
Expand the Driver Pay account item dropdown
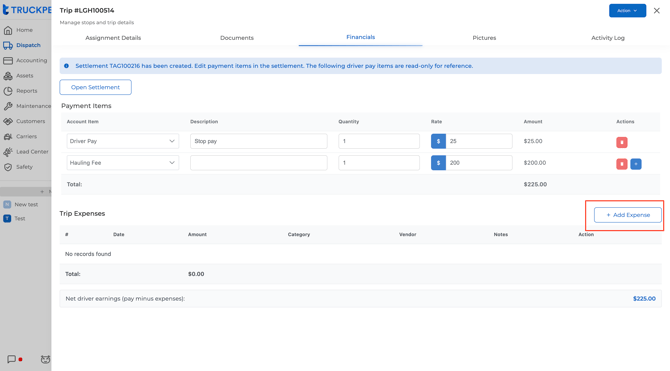click(123, 141)
